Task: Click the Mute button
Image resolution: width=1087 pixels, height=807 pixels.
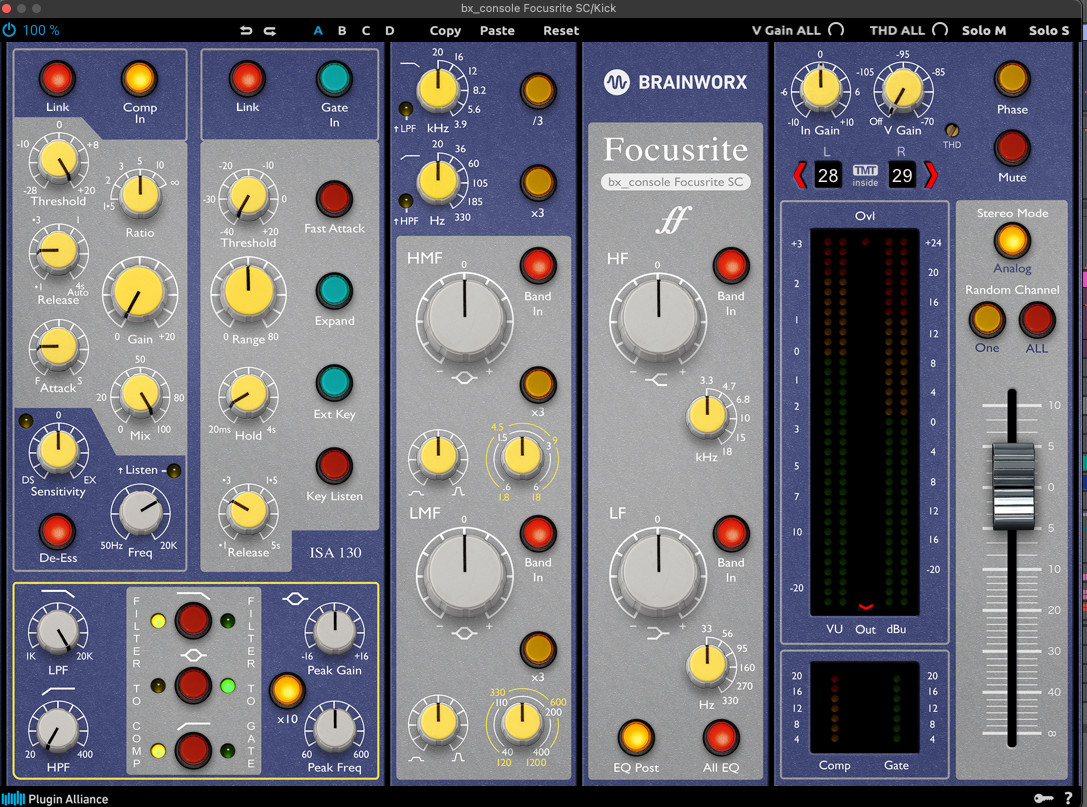Action: point(1012,147)
